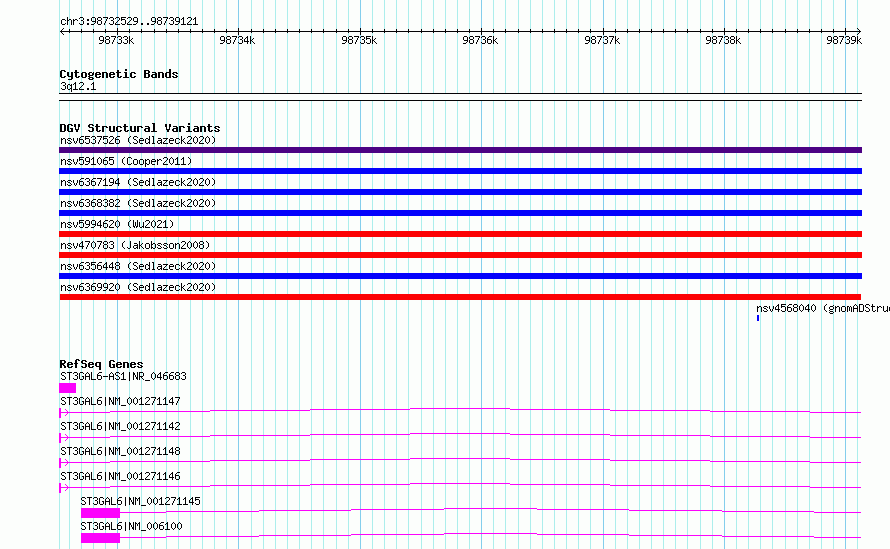
Task: Click the blue bar under nsv6367194
Action: tap(460, 192)
